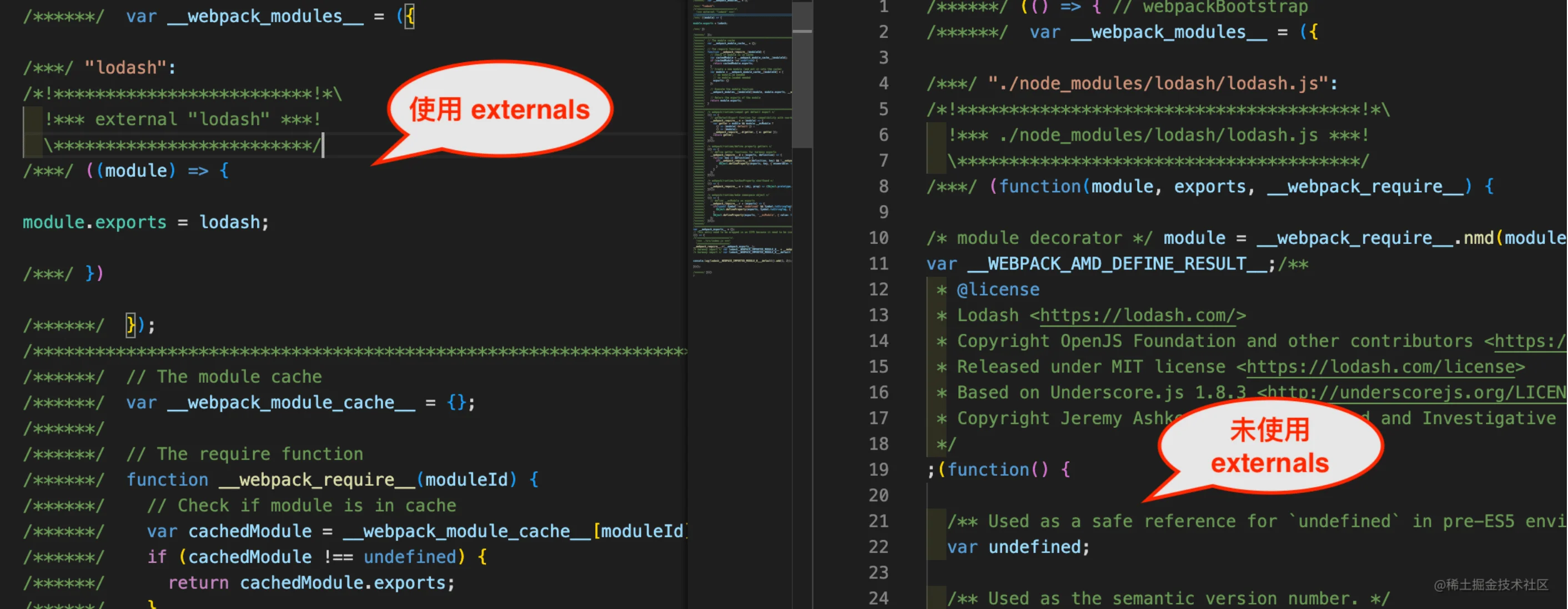1568x609 pixels.
Task: Click the !*** ./node_modules/lodash/lodash.js ***! comment on line 6
Action: coord(1158,135)
